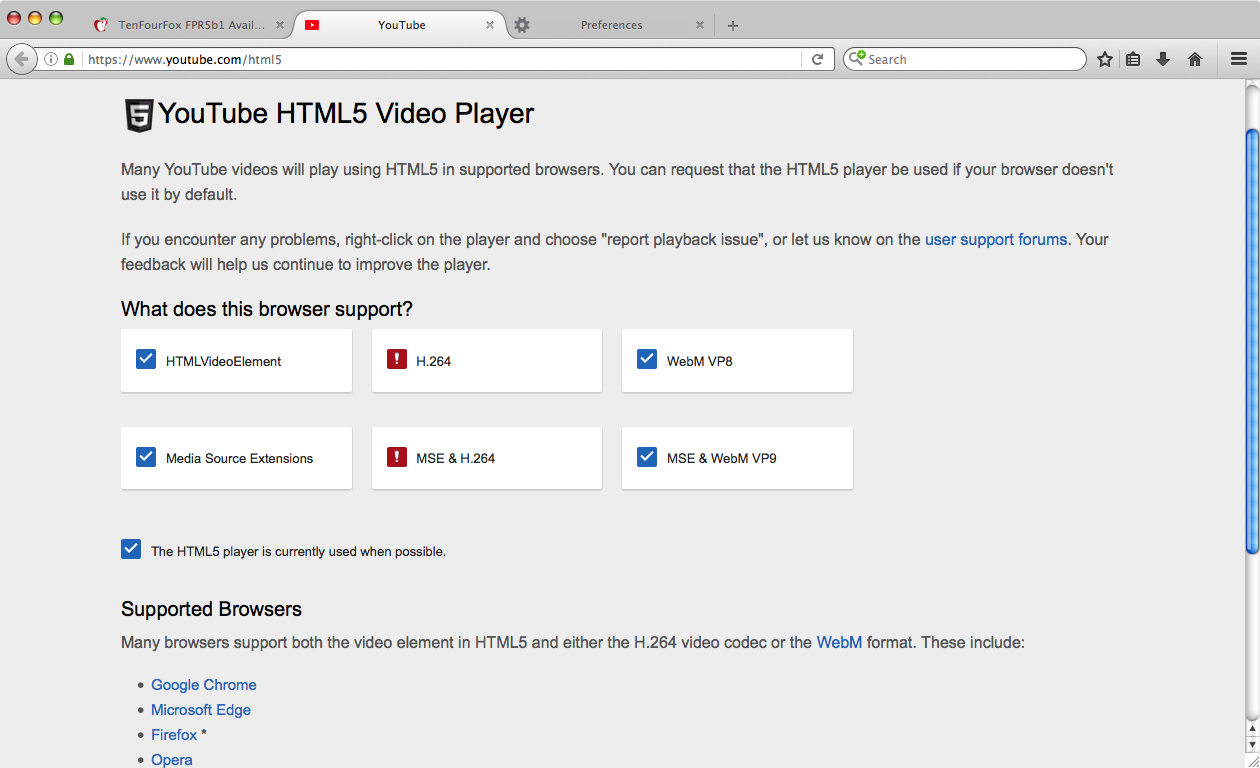Image resolution: width=1260 pixels, height=768 pixels.
Task: Click the Media Source Extensions checkmark box
Action: click(x=146, y=457)
